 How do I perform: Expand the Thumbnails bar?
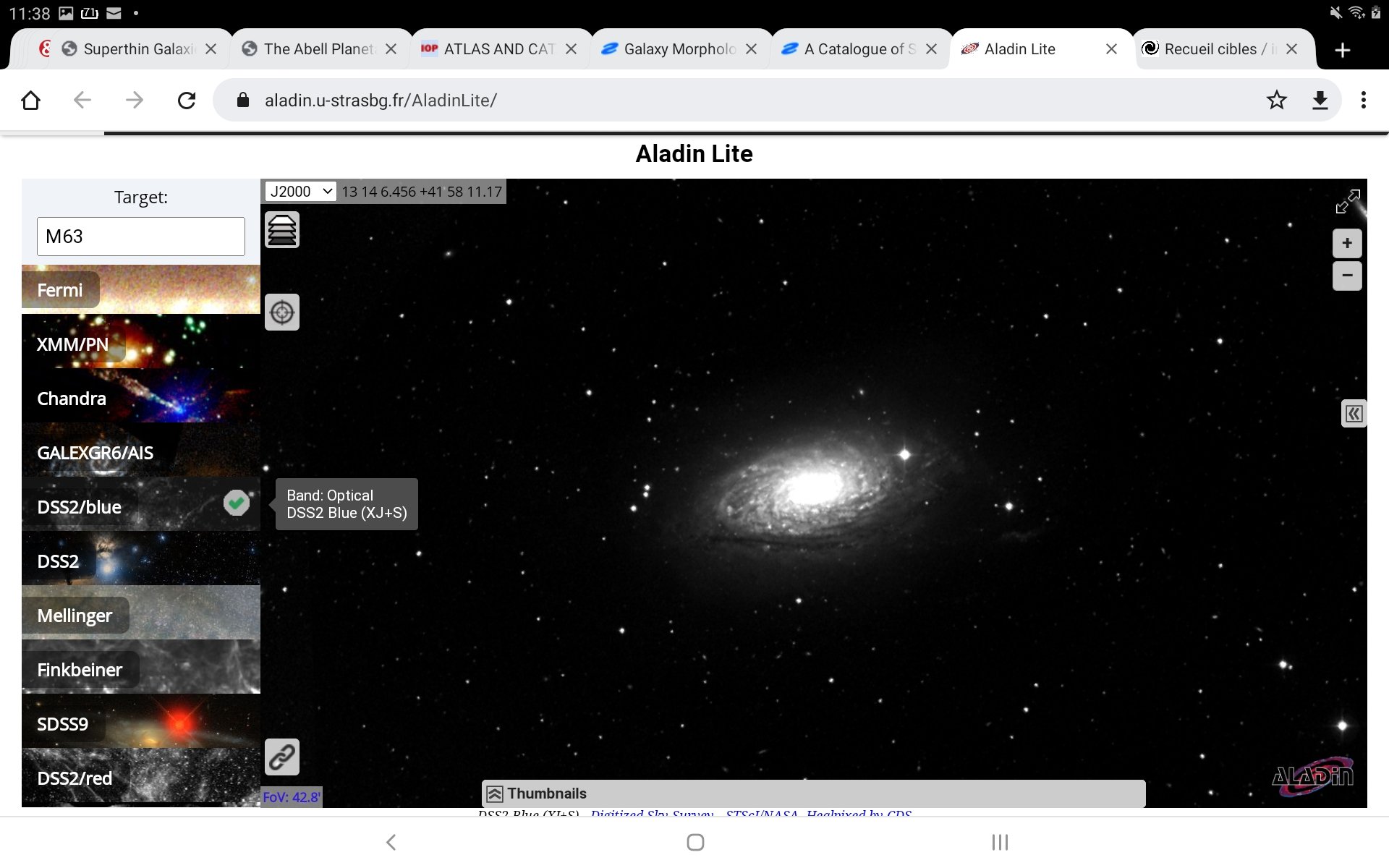pos(813,793)
